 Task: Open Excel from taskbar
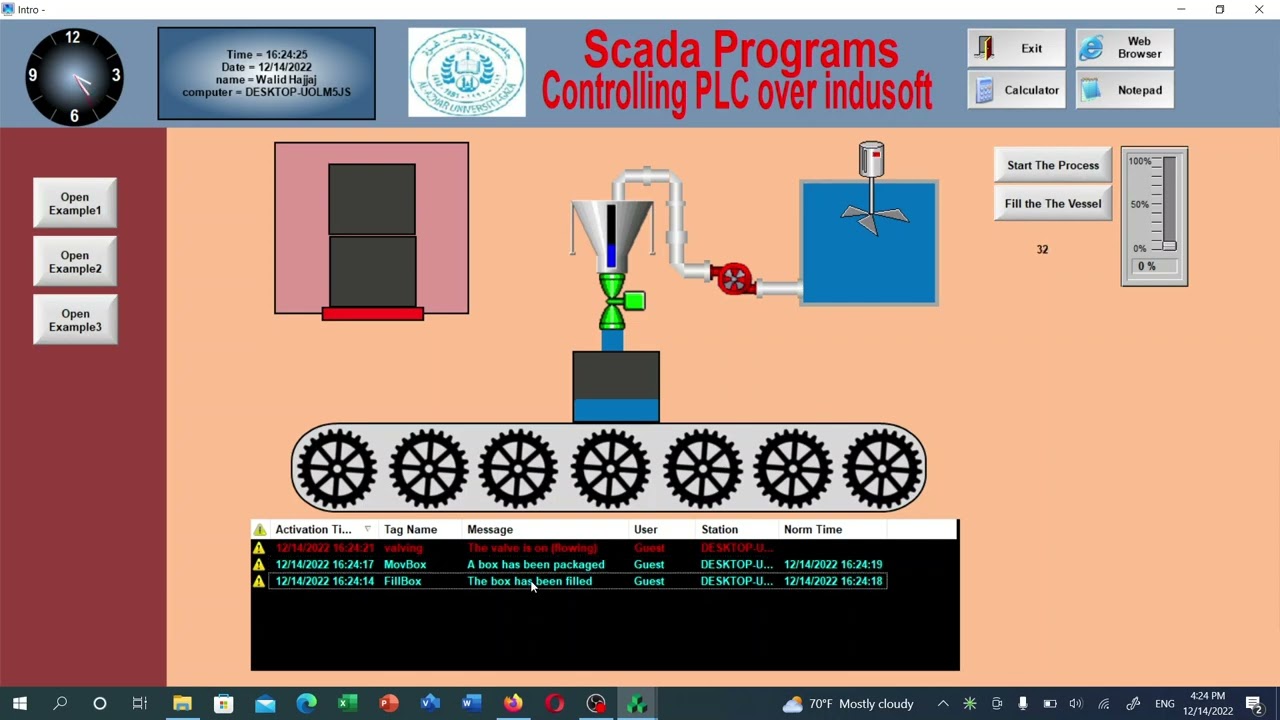pyautogui.click(x=347, y=704)
